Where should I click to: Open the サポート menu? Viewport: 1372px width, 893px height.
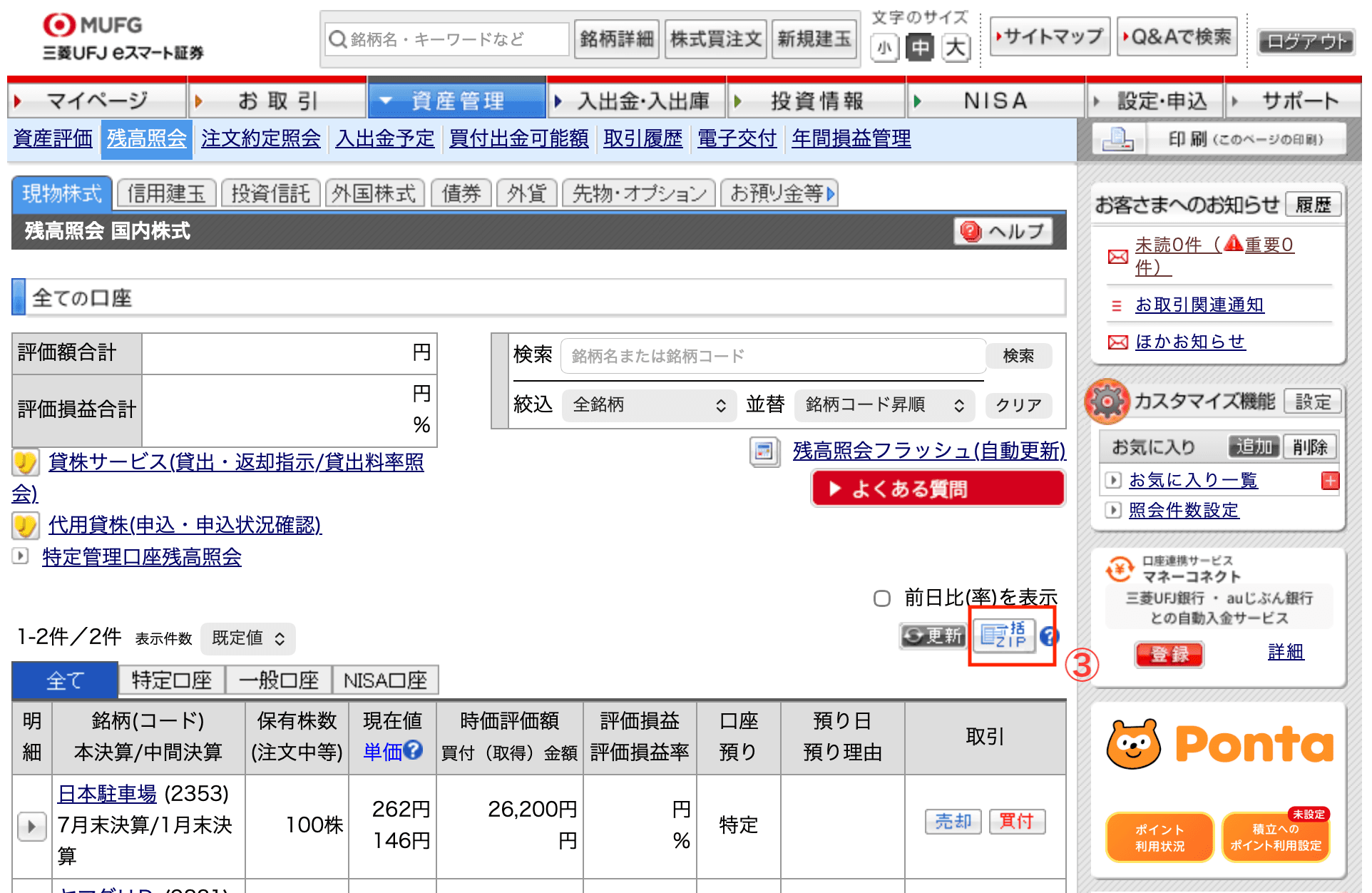[x=1294, y=101]
